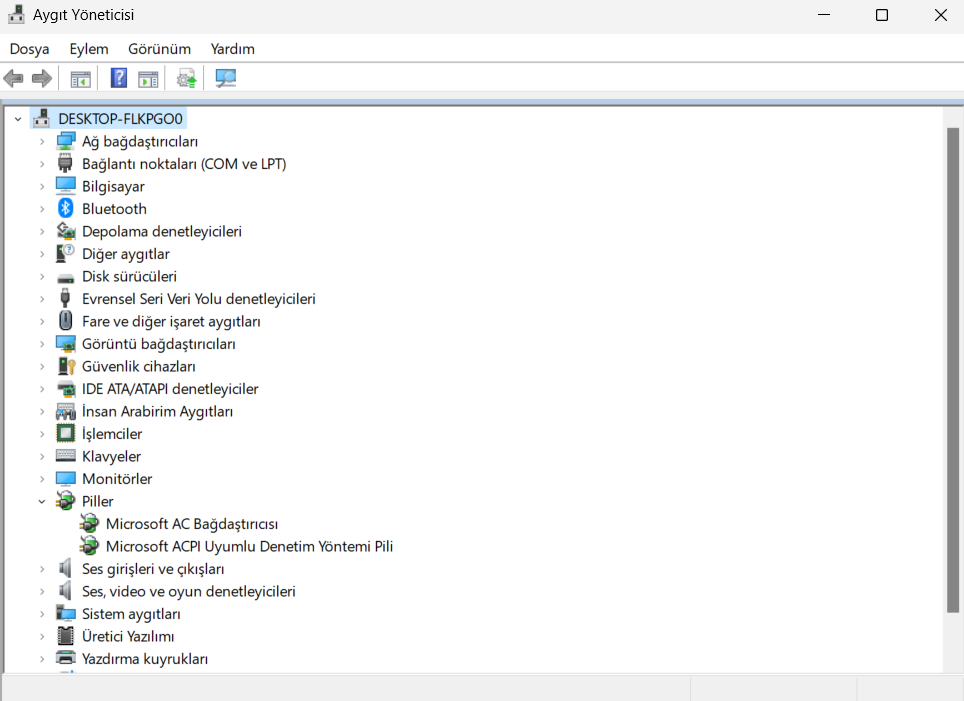Screen dimensions: 964x701
Task: Click the Microsoft AC Bağdaştırıcısı device icon
Action: pyautogui.click(x=89, y=524)
